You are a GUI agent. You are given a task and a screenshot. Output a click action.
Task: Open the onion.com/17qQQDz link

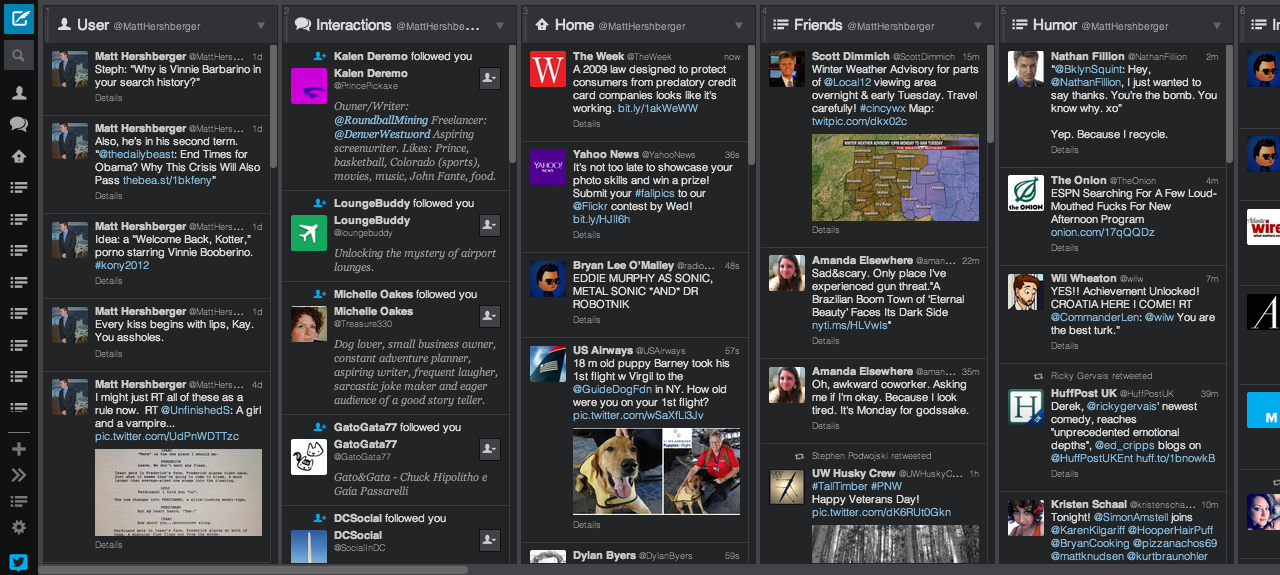[x=1102, y=232]
